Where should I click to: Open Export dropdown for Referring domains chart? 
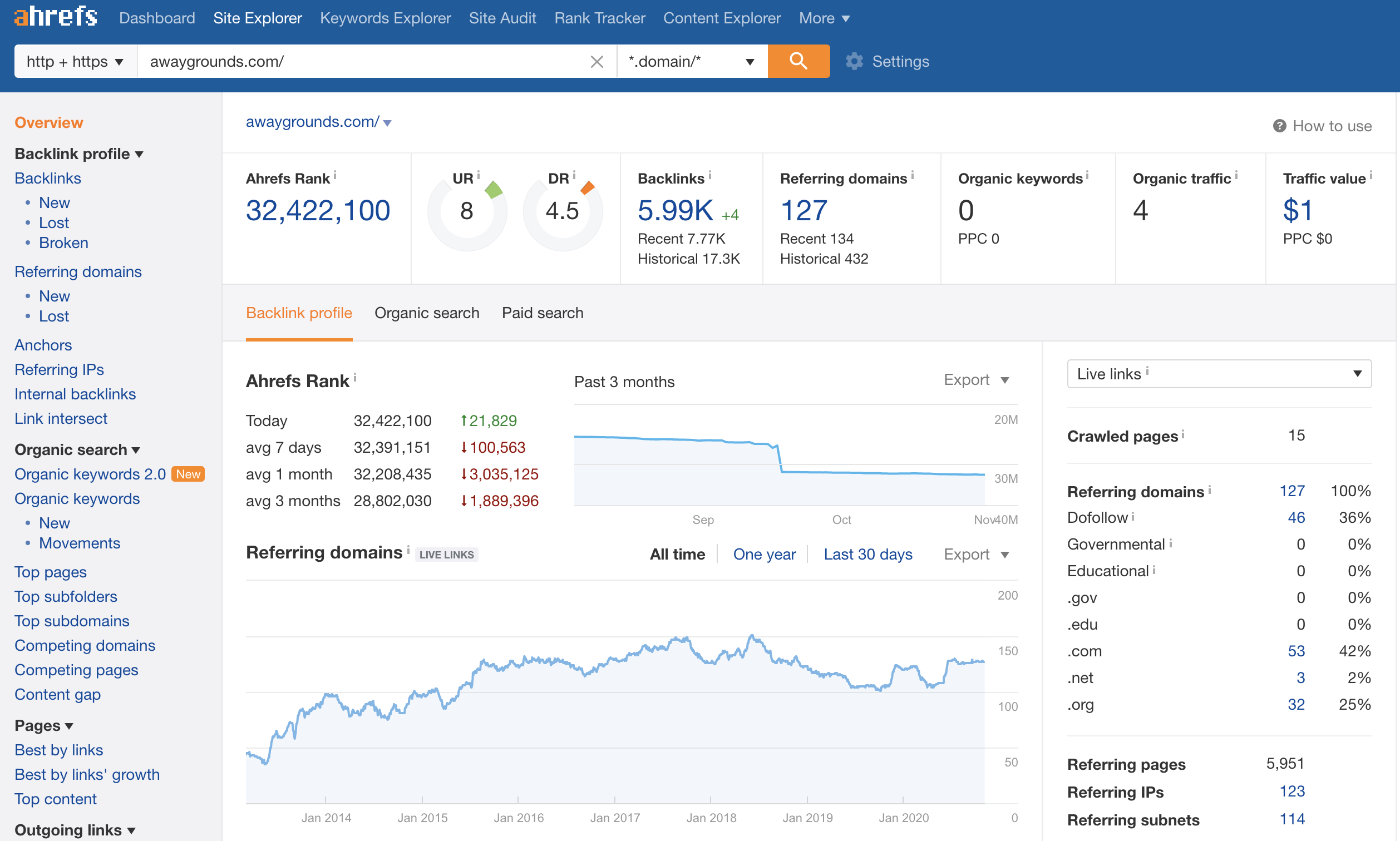tap(976, 554)
